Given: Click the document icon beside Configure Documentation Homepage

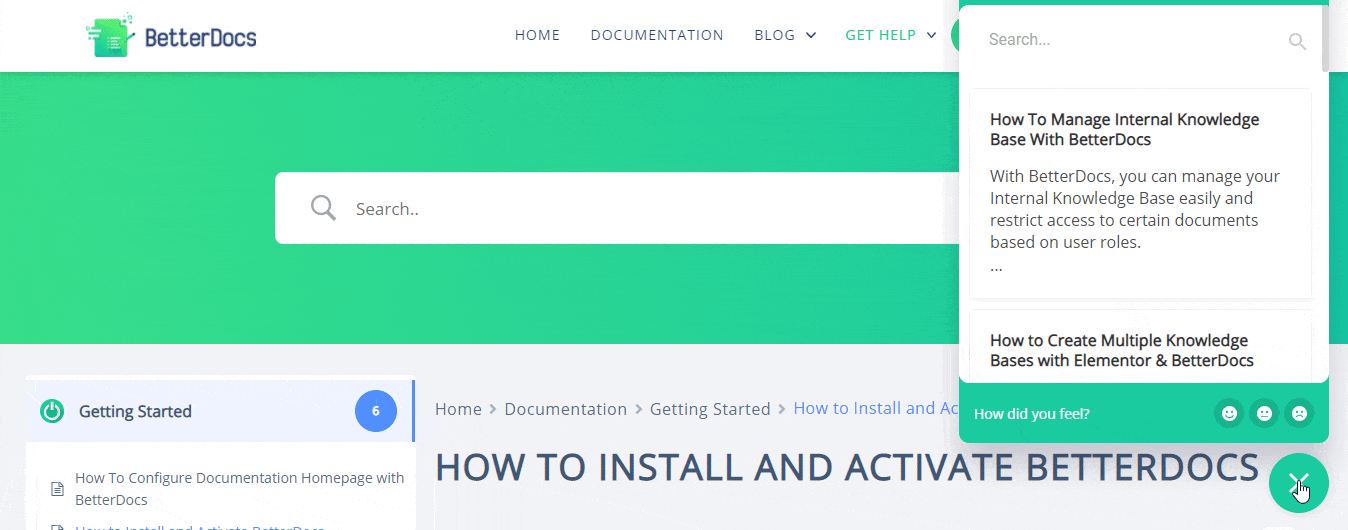Looking at the screenshot, I should click(x=57, y=489).
